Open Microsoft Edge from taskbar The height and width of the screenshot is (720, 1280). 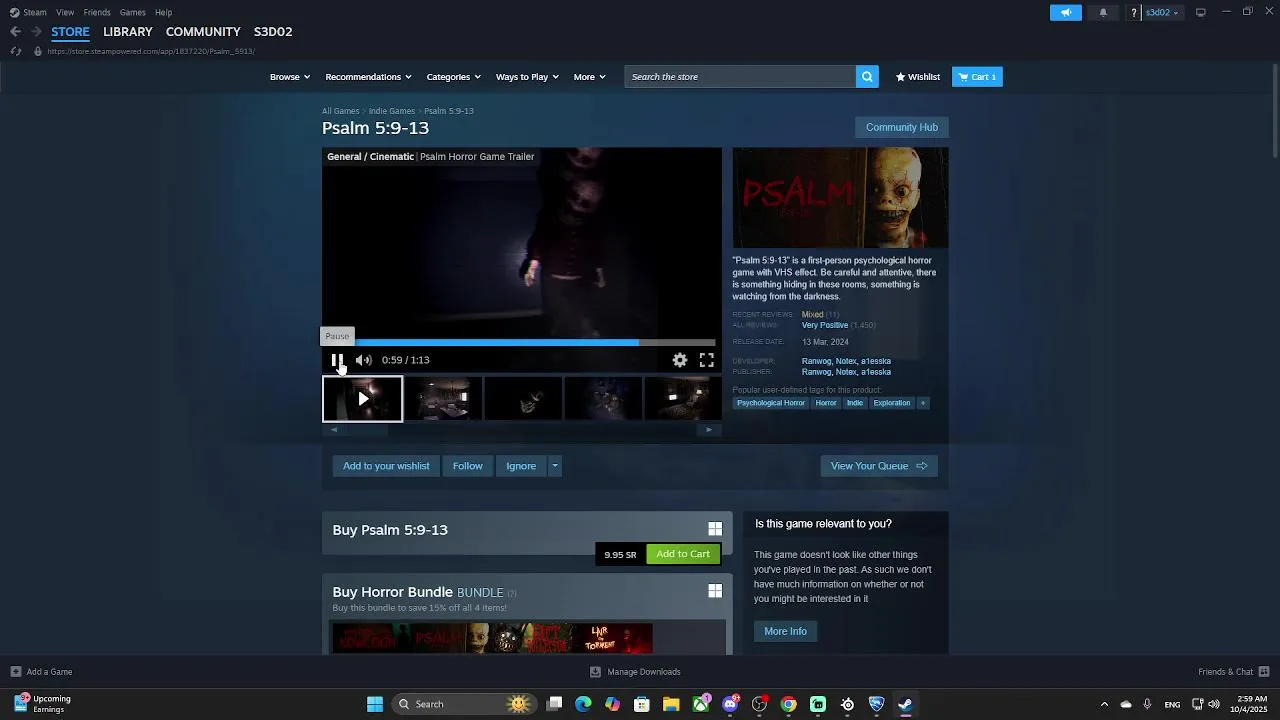pos(584,704)
